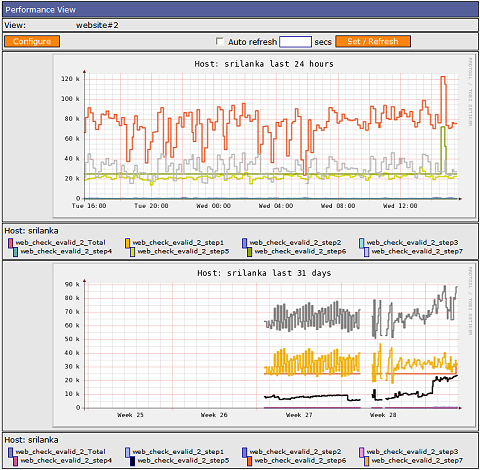Click the web_check_evalid_2_step3 swatch in the 24-hour legend
480x470 pixels.
[361, 243]
